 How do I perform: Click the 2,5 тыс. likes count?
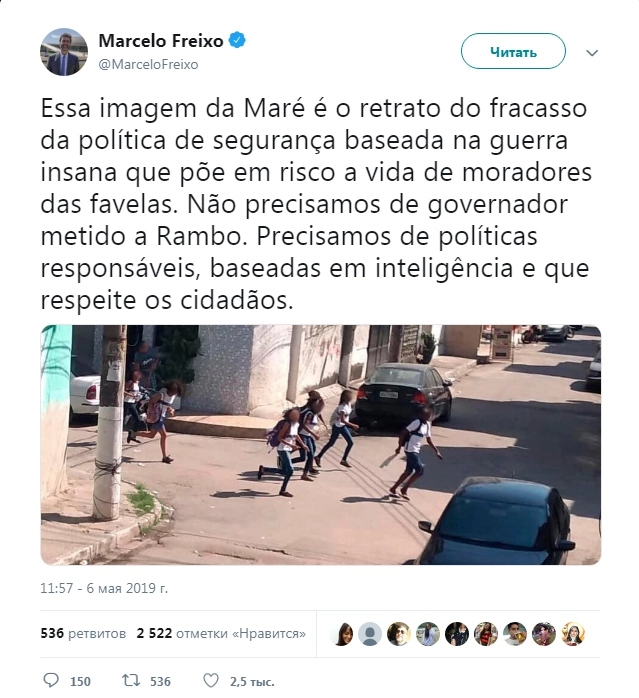coord(252,682)
